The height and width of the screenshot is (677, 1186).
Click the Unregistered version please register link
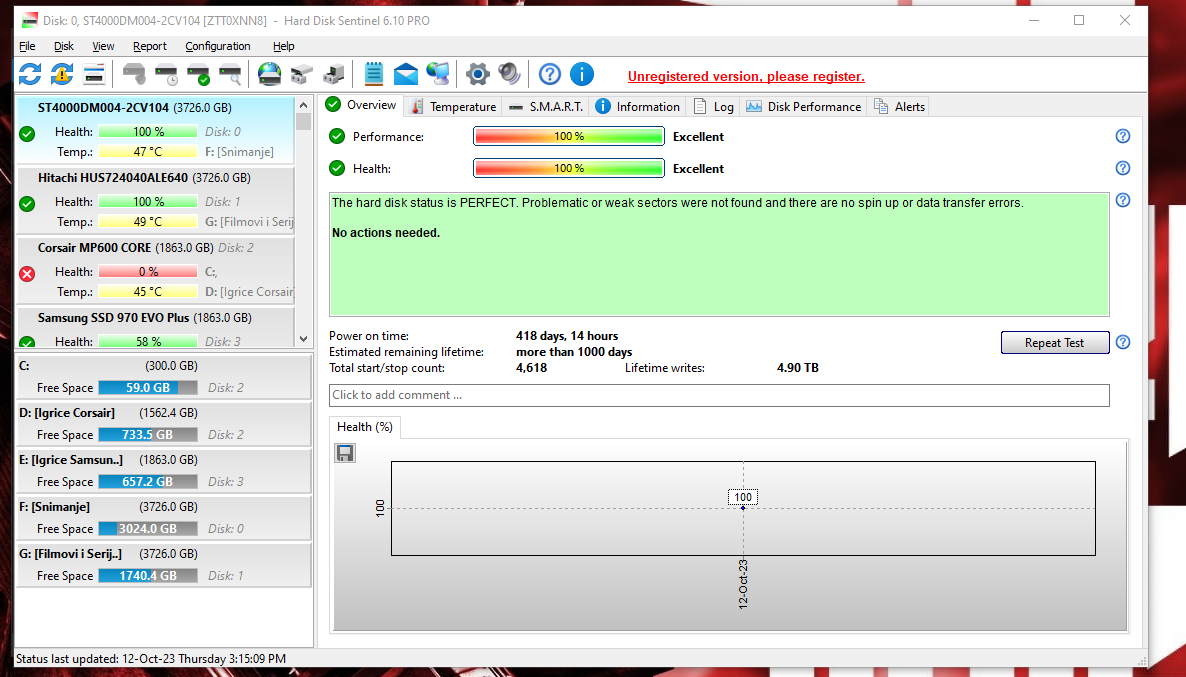[746, 76]
